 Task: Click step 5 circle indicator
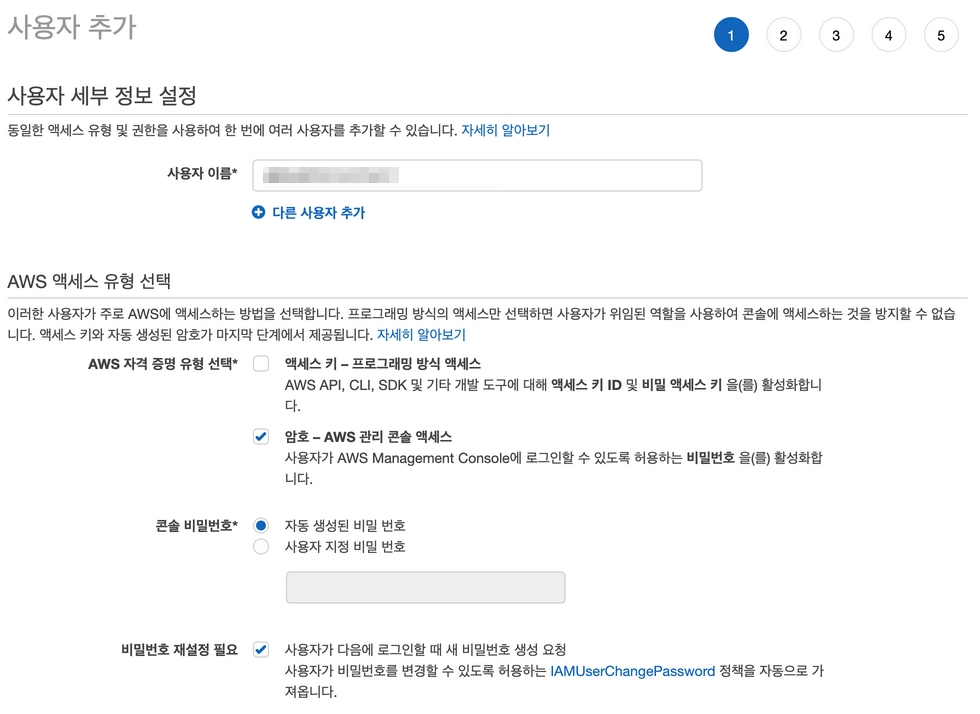(941, 35)
